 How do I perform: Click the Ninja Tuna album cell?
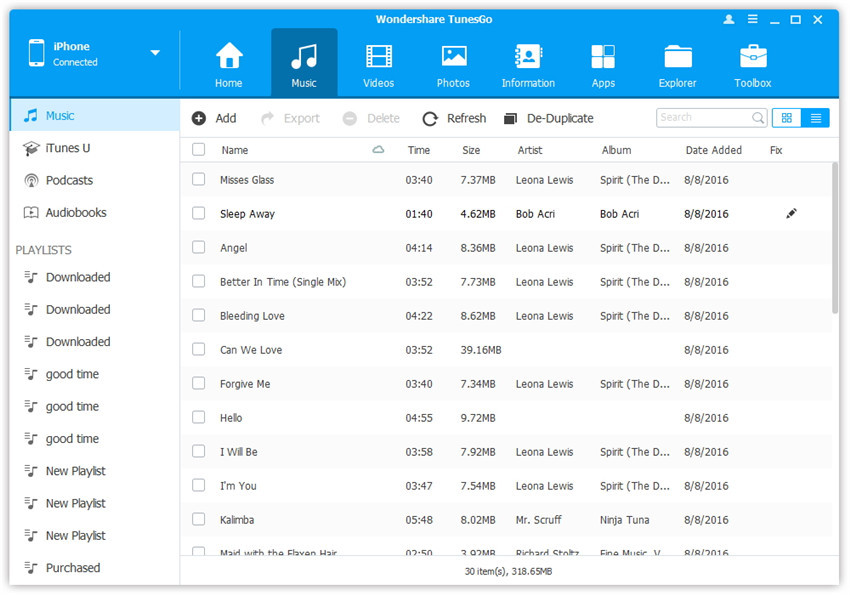(x=624, y=520)
